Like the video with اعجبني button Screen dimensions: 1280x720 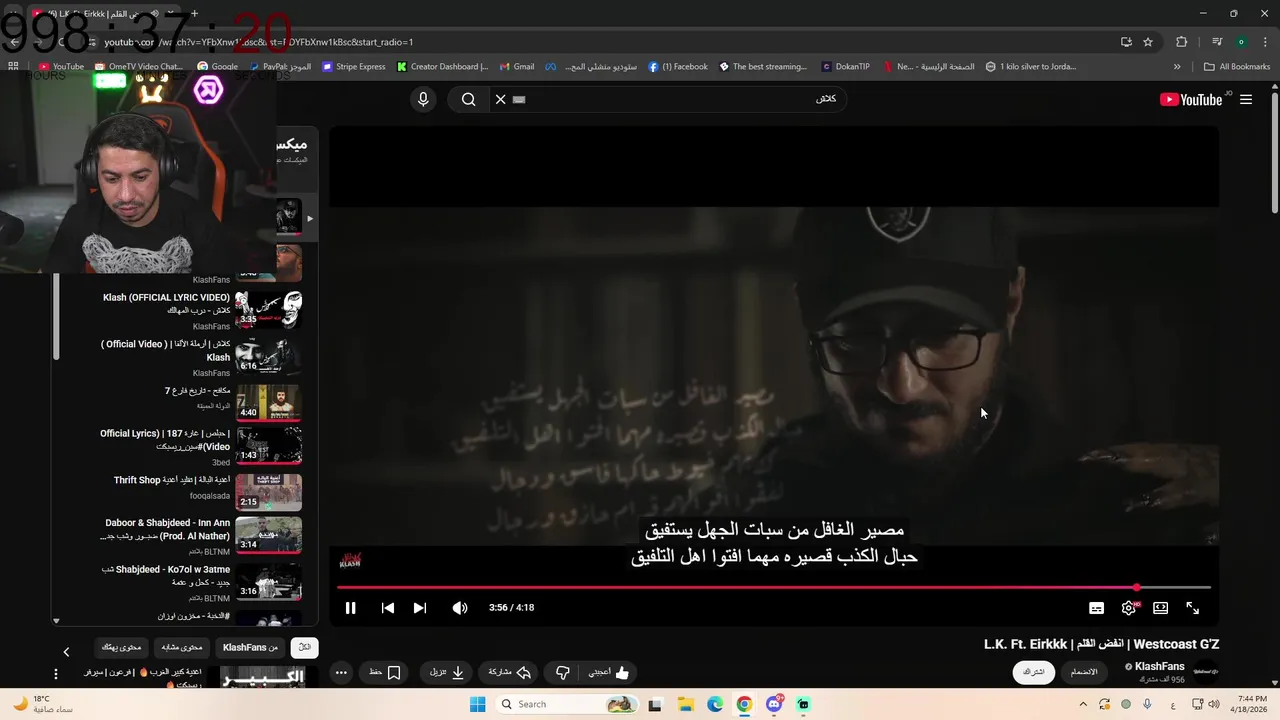coord(608,673)
